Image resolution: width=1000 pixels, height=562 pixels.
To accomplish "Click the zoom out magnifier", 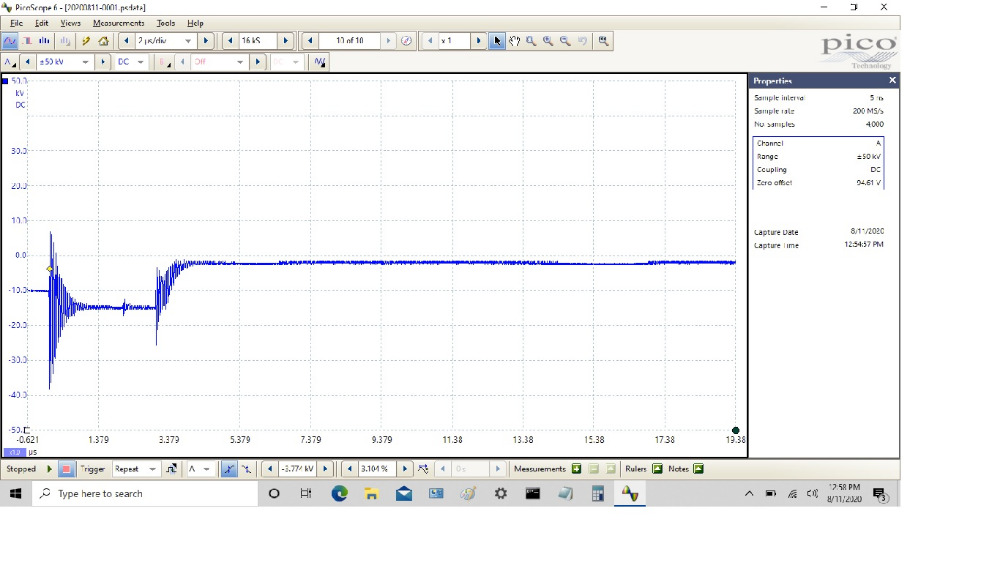I will [565, 41].
